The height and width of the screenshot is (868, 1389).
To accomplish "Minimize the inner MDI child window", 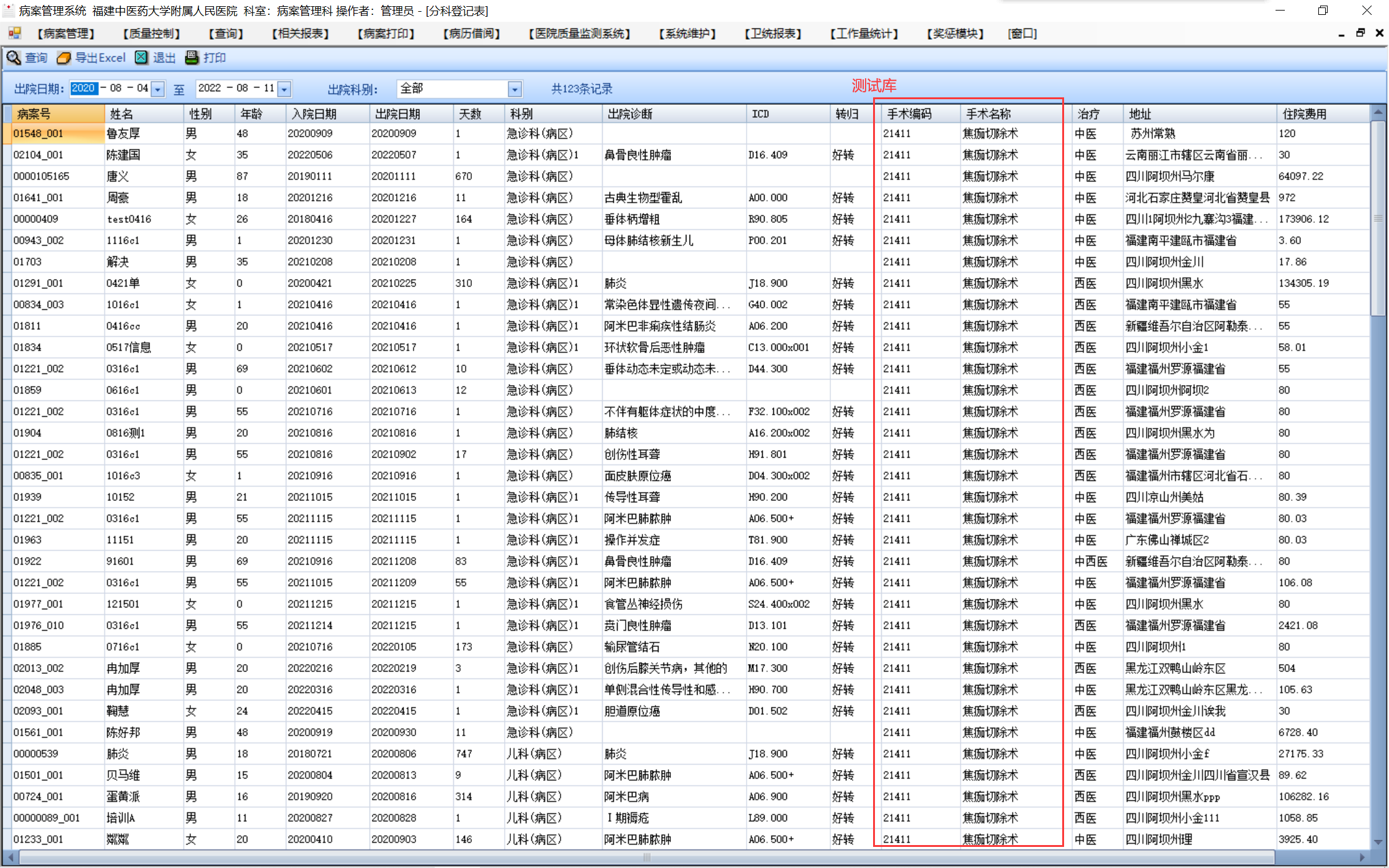I will pos(1341,34).
